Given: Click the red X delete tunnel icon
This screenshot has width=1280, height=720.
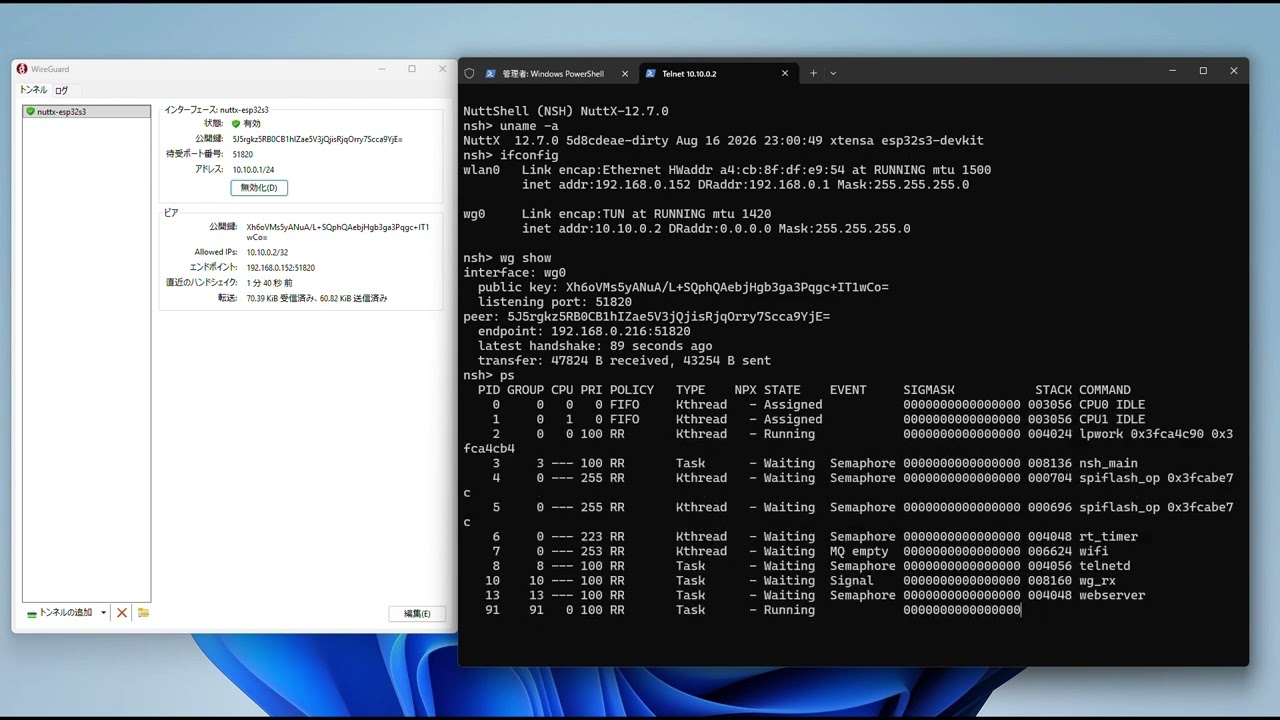Looking at the screenshot, I should click(x=122, y=612).
